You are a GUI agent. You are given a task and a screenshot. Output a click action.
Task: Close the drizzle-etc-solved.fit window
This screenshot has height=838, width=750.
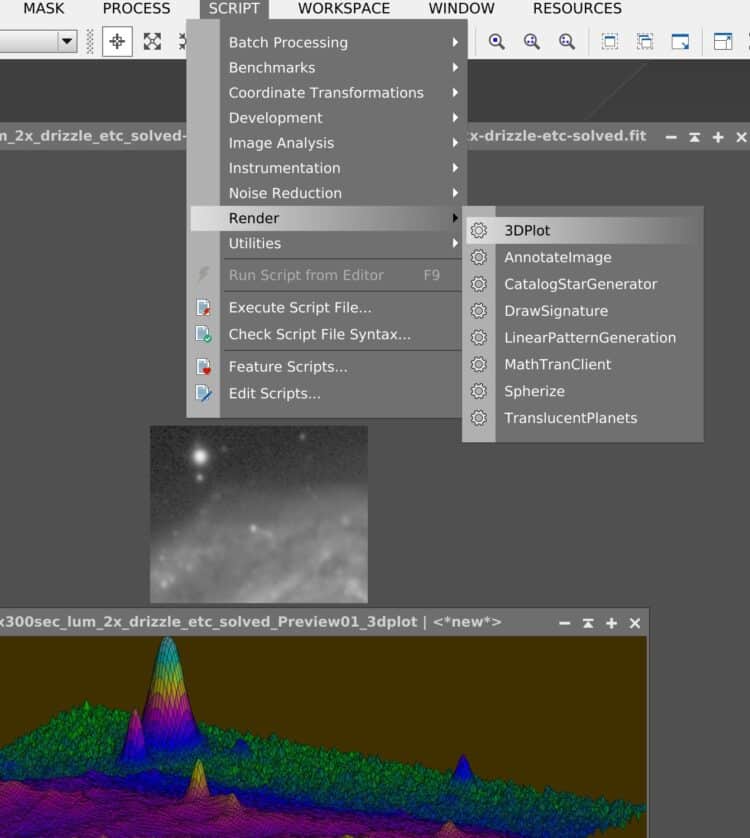click(x=741, y=137)
